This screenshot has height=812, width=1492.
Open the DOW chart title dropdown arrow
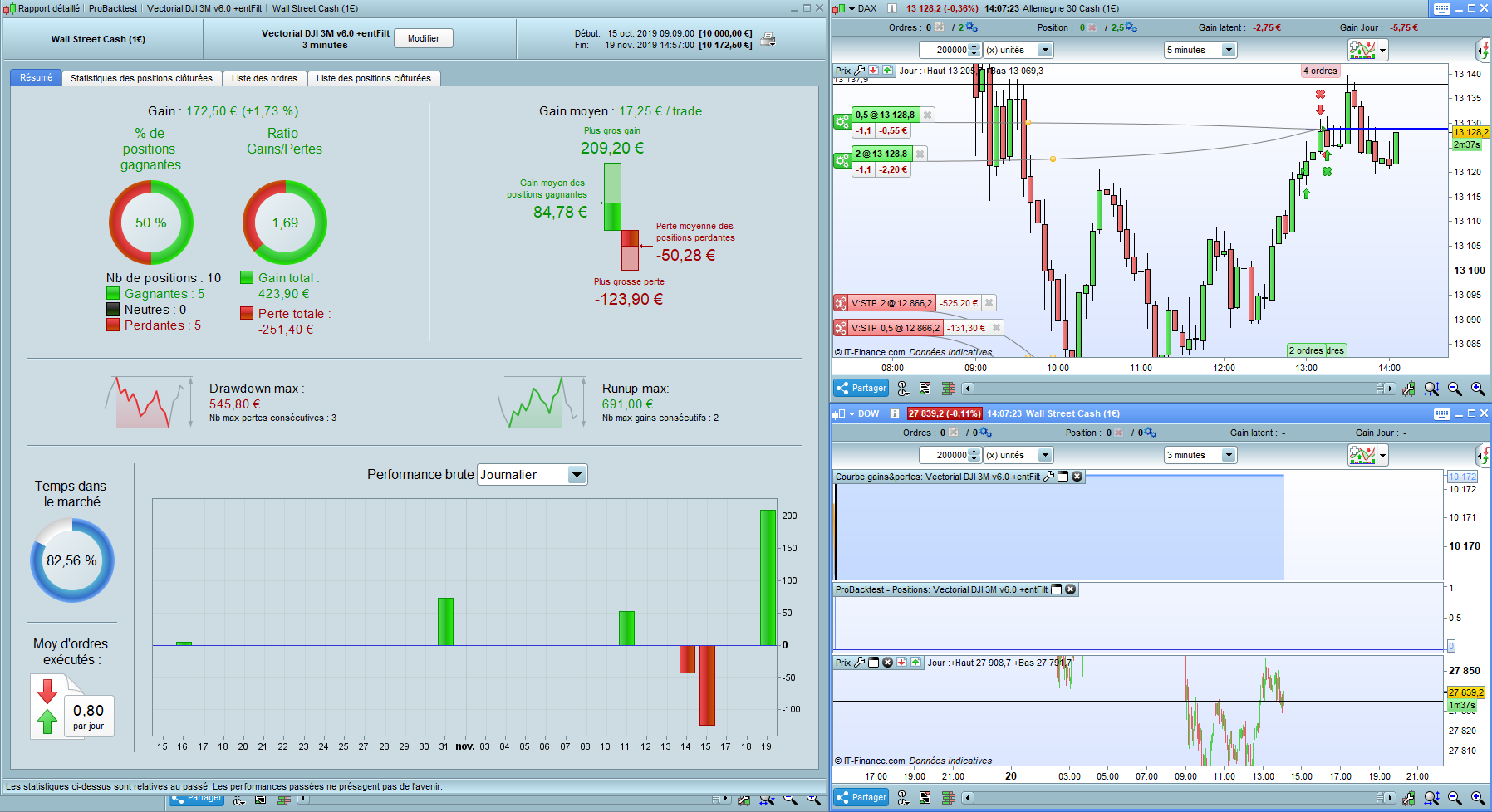pos(852,413)
